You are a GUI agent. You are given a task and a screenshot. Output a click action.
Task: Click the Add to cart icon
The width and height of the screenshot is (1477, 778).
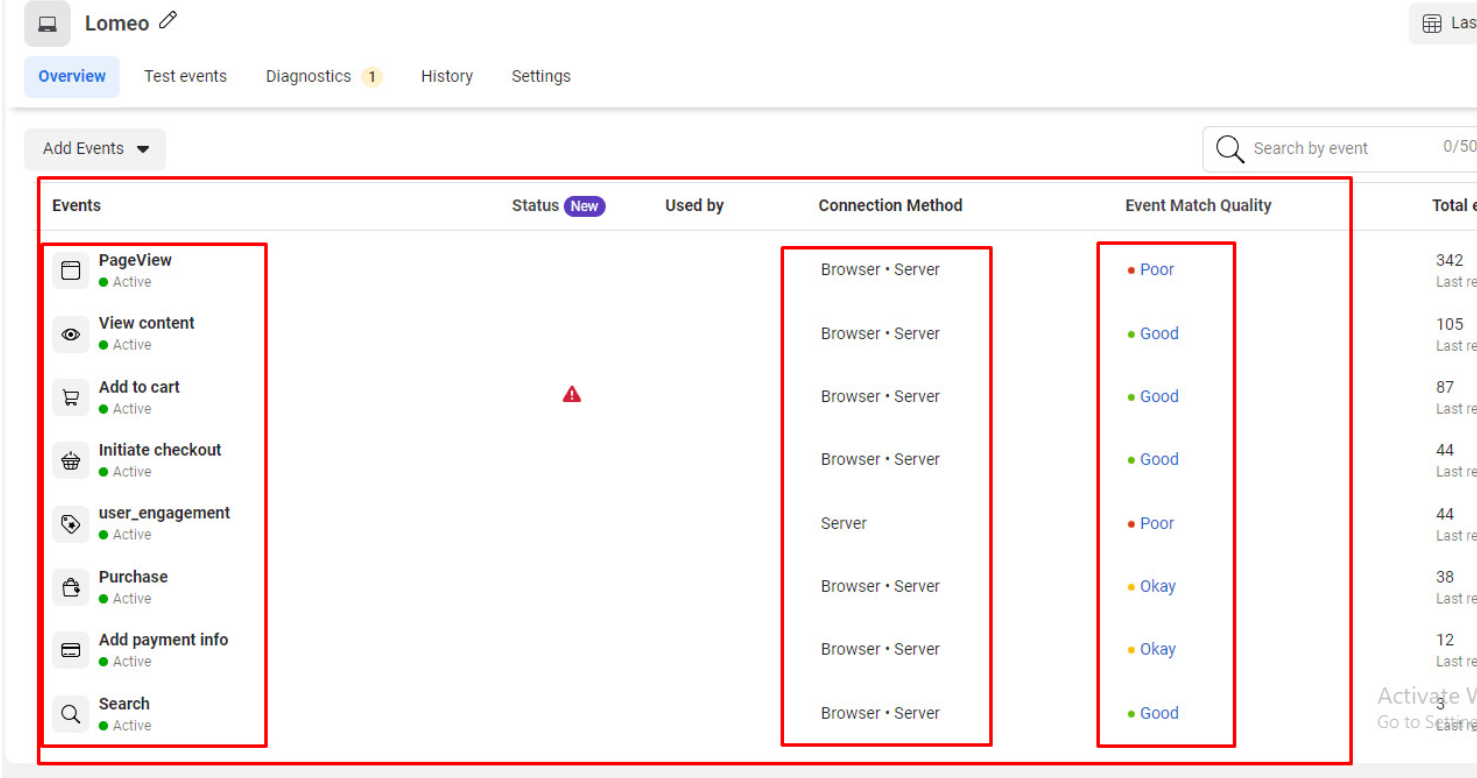click(71, 398)
